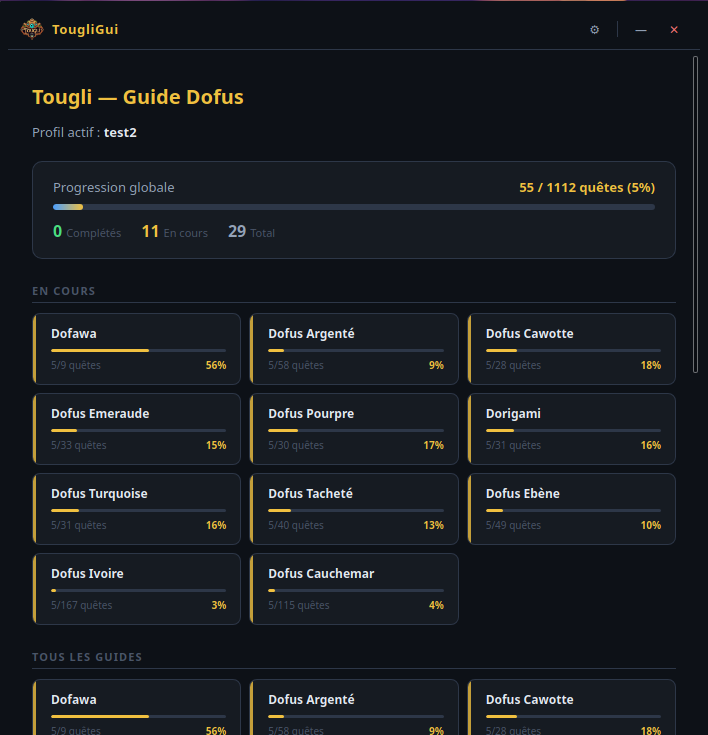
Task: Click the "11 En cours" counter
Action: 175,232
